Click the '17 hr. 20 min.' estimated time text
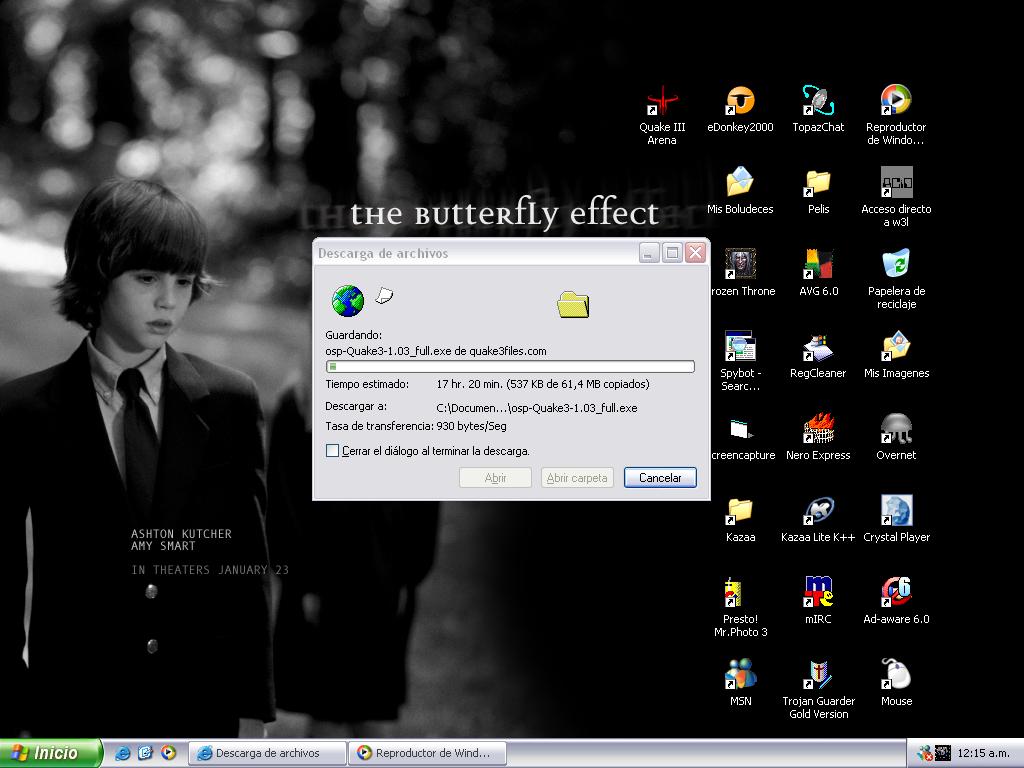Screen dimensions: 1024x768 click(x=469, y=384)
